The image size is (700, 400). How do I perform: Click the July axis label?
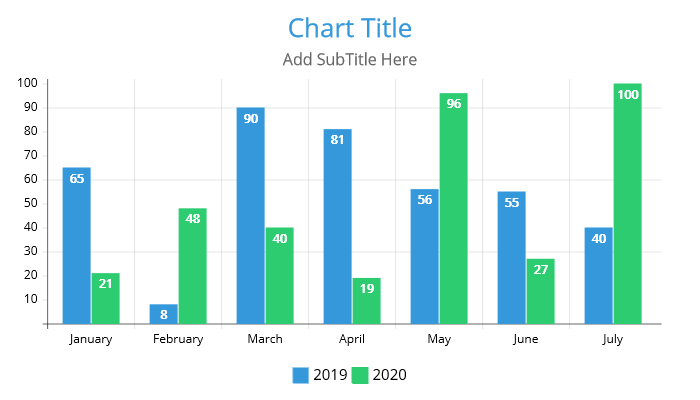coord(612,339)
